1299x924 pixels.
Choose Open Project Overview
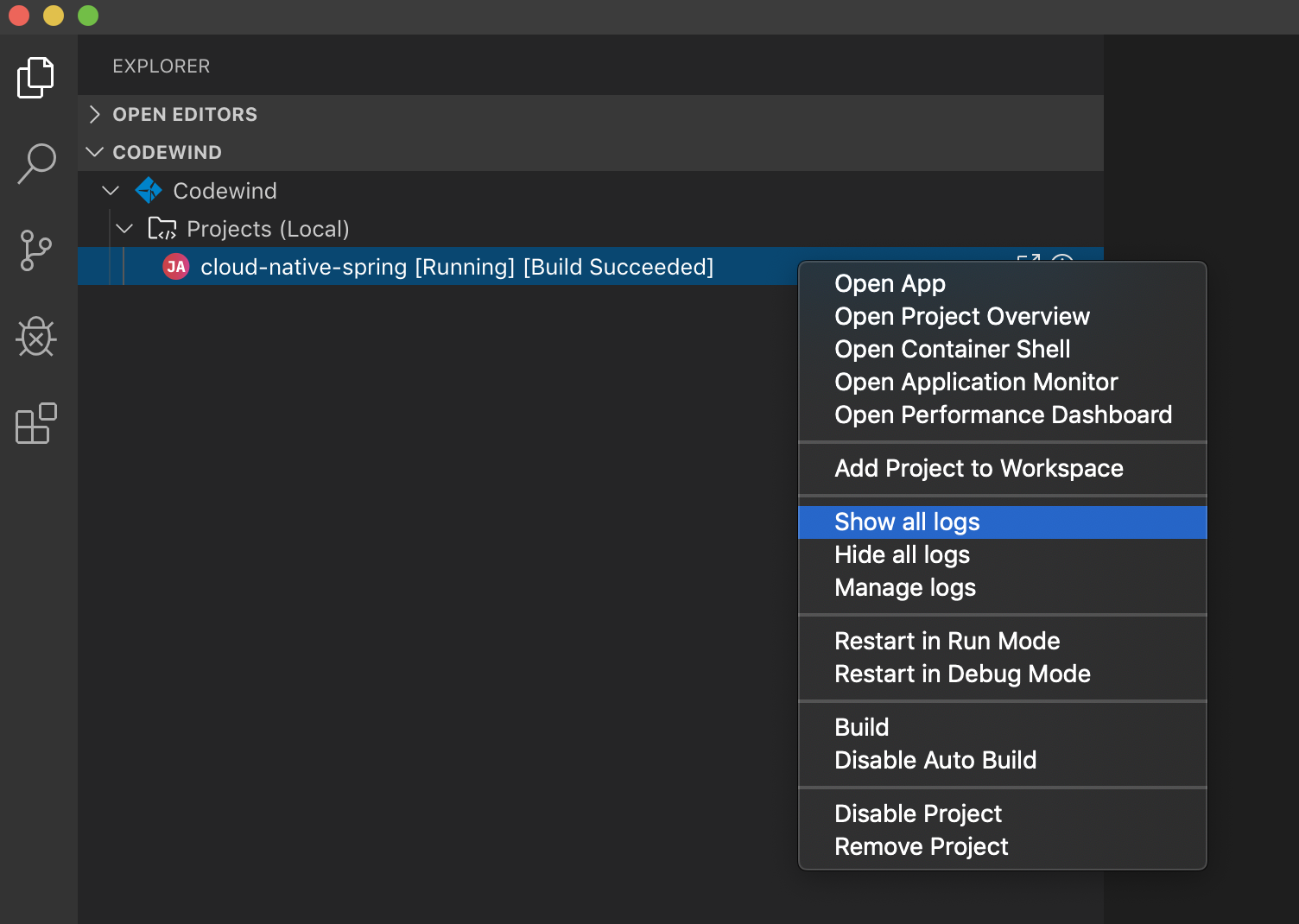[1002, 316]
